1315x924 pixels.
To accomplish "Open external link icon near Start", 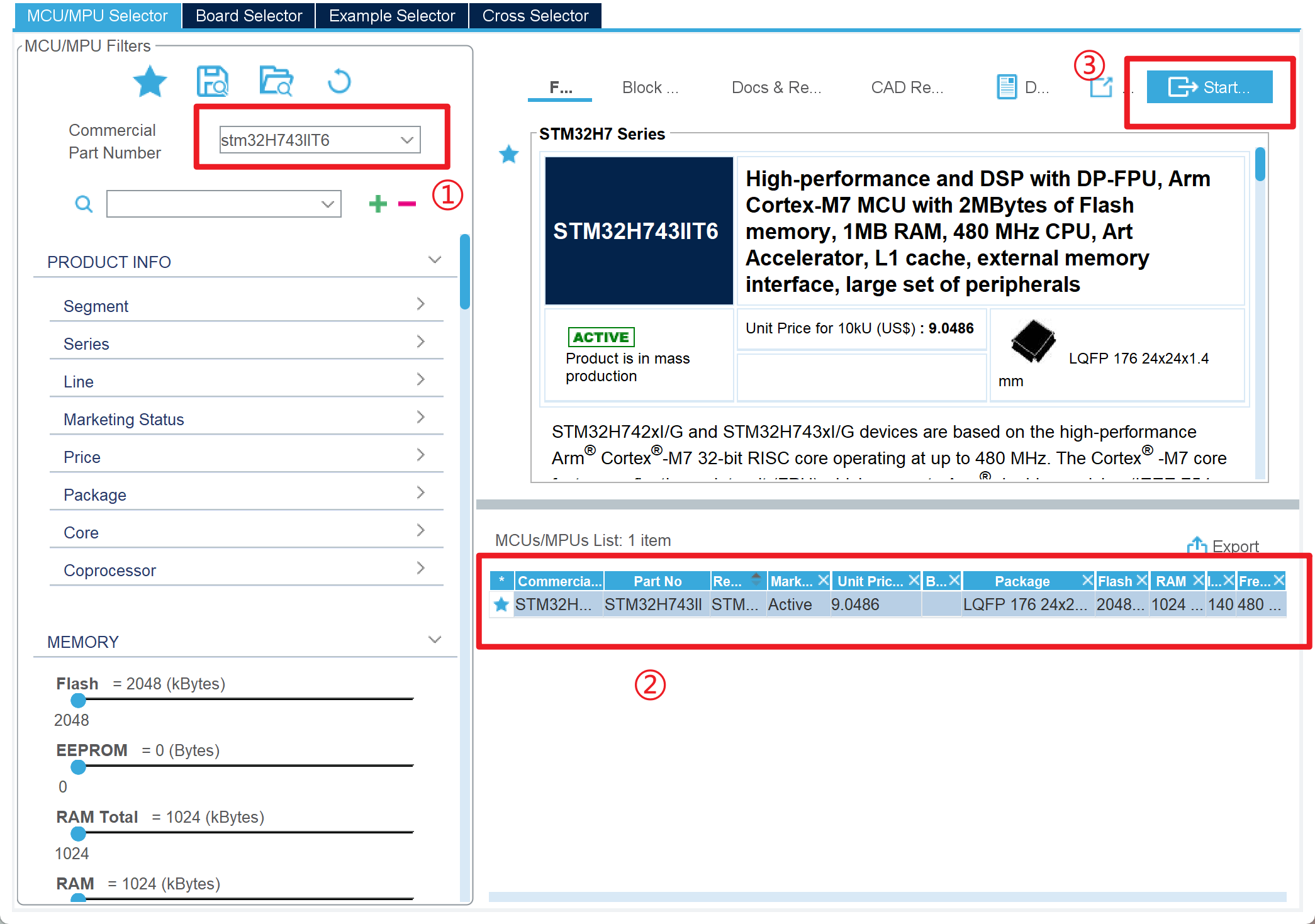I will coord(1102,87).
